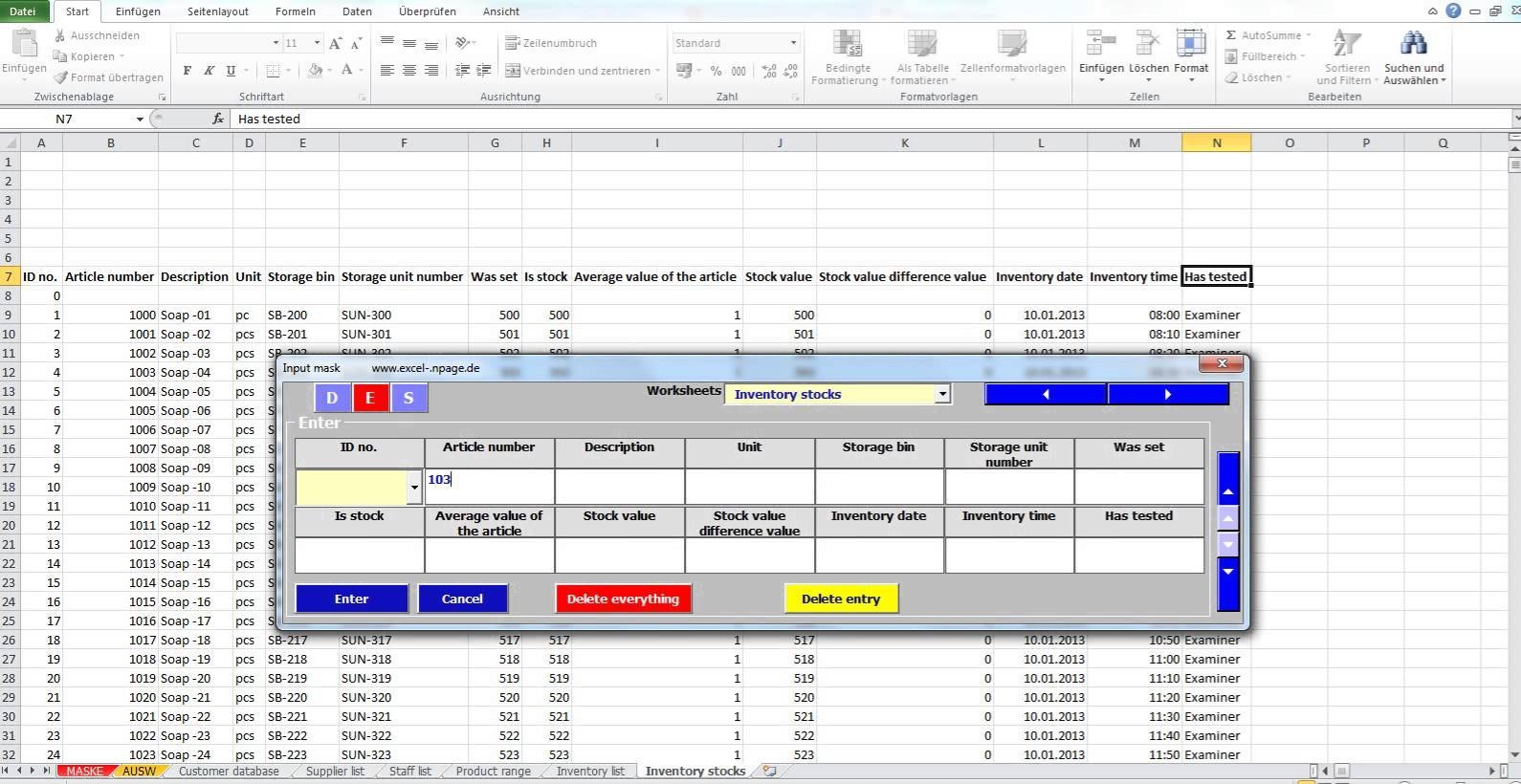
Task: Toggle underline formatting (U)
Action: click(x=231, y=71)
